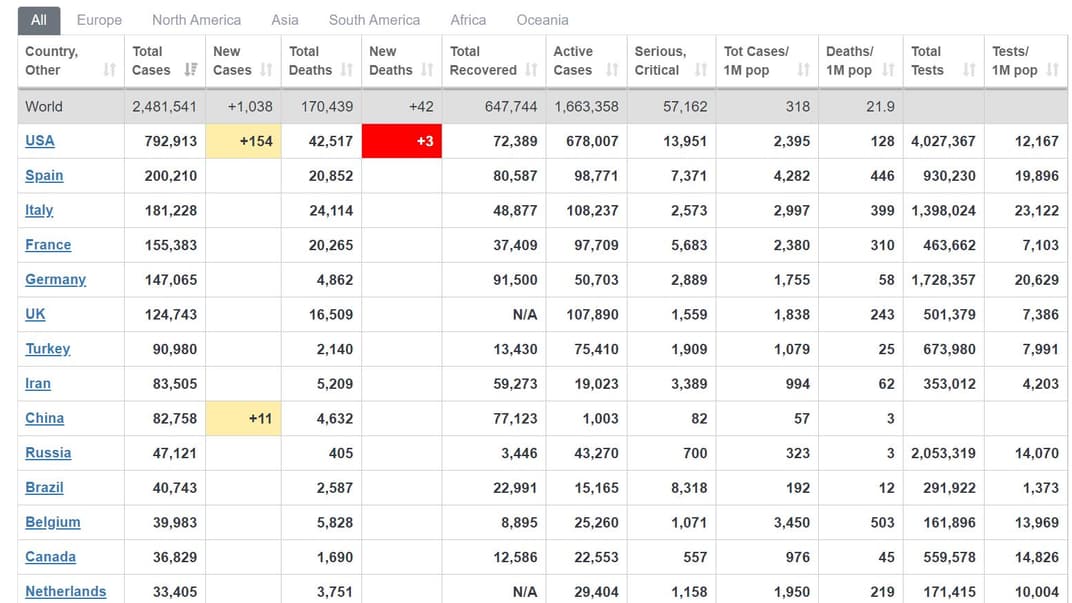
Task: Sort by Serious, Critical arrow icon
Action: [x=701, y=70]
